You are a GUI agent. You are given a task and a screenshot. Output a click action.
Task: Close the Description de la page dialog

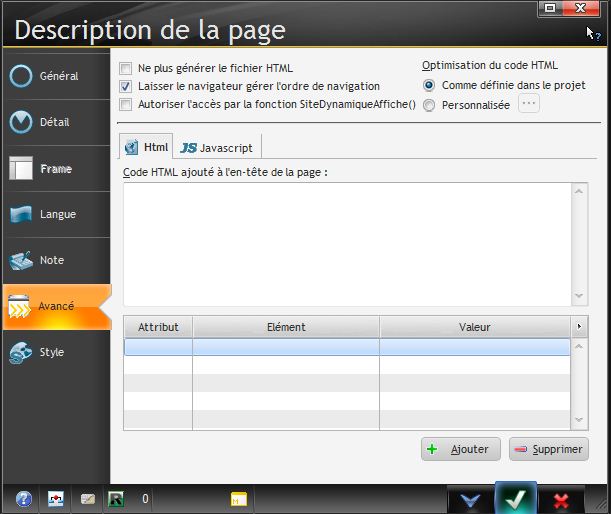581,8
